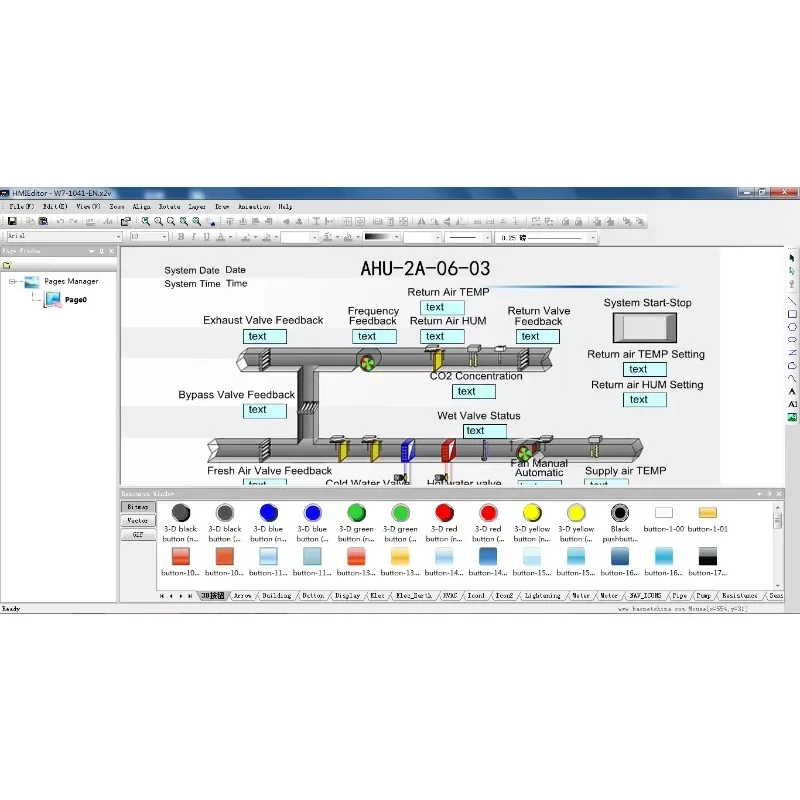Select the rectangle drawing tool

pyautogui.click(x=792, y=314)
